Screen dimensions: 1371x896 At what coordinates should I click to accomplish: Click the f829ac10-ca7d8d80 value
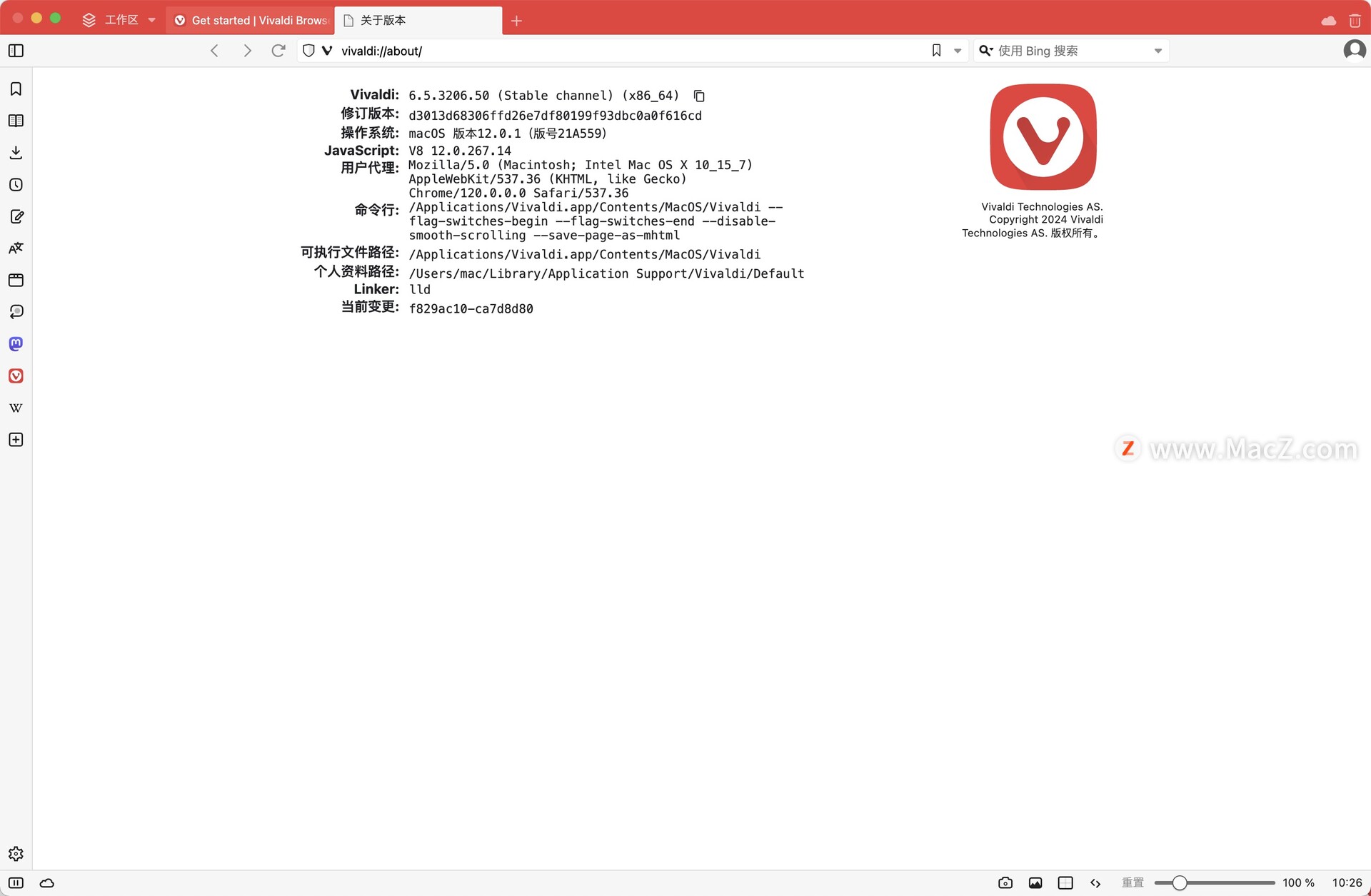point(471,308)
